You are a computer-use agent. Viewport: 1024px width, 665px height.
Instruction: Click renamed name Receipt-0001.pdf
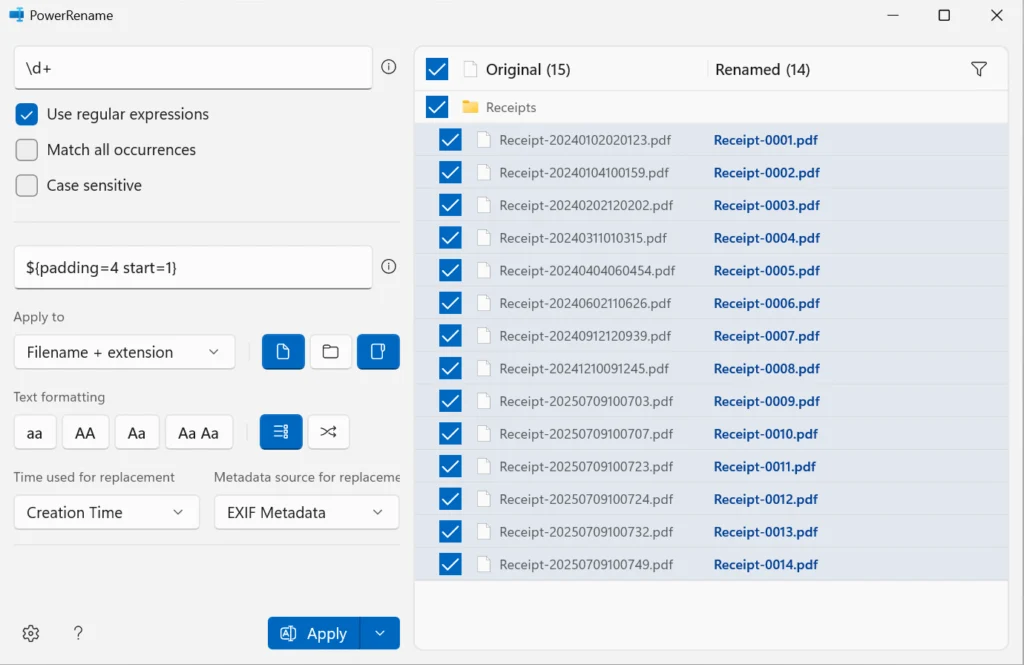765,140
